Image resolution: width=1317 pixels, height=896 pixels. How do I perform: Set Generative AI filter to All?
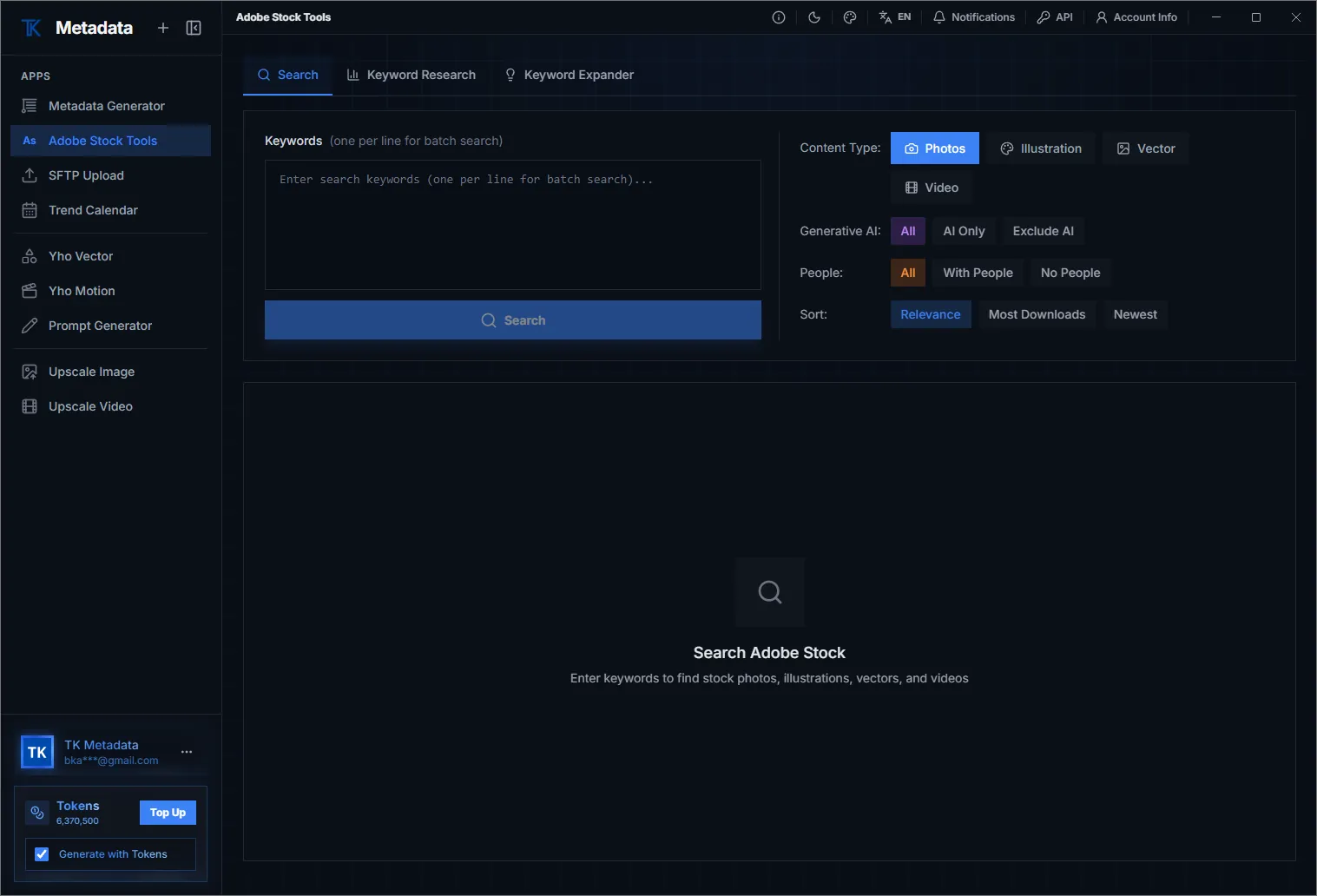point(908,231)
